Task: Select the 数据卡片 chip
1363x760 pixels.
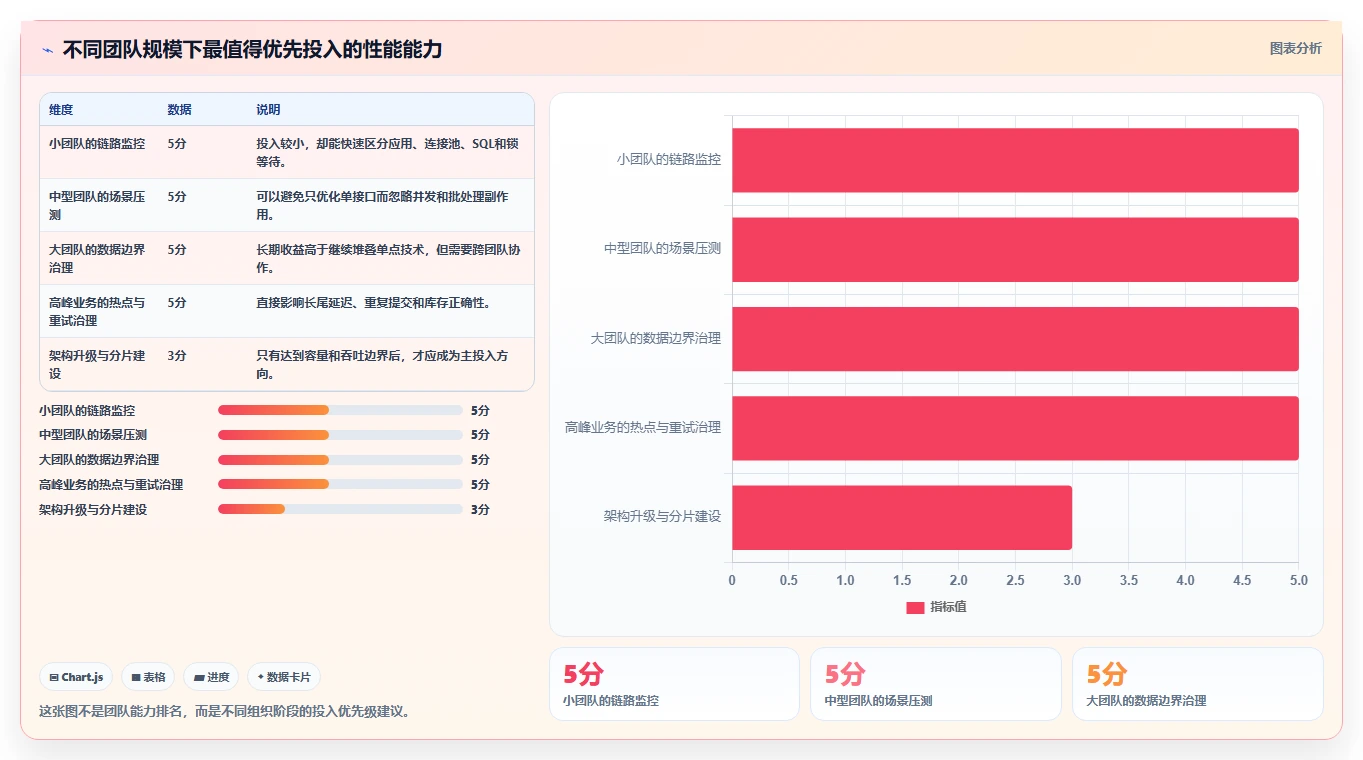Action: (284, 677)
